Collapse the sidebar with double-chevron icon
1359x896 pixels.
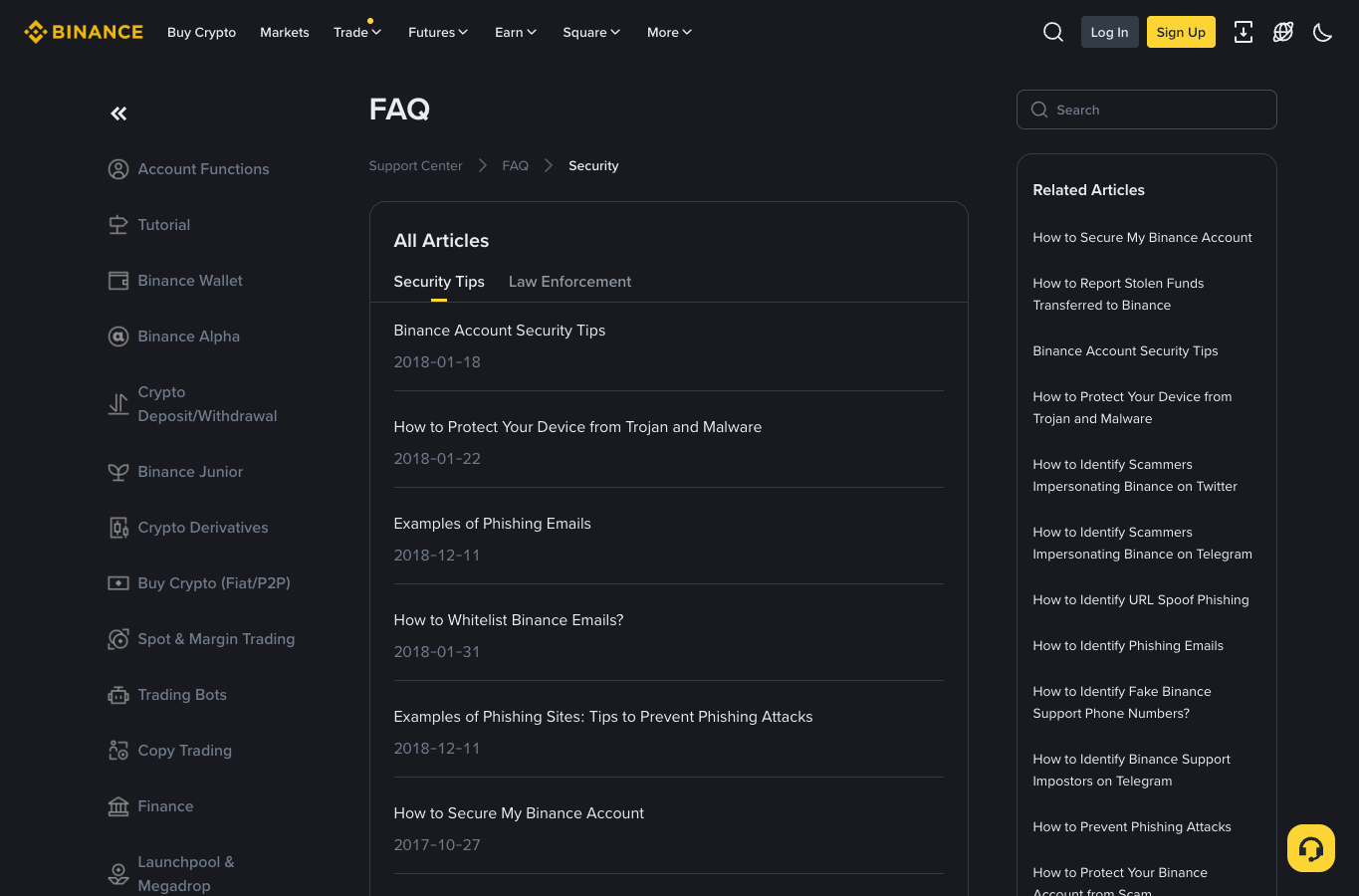pyautogui.click(x=118, y=113)
